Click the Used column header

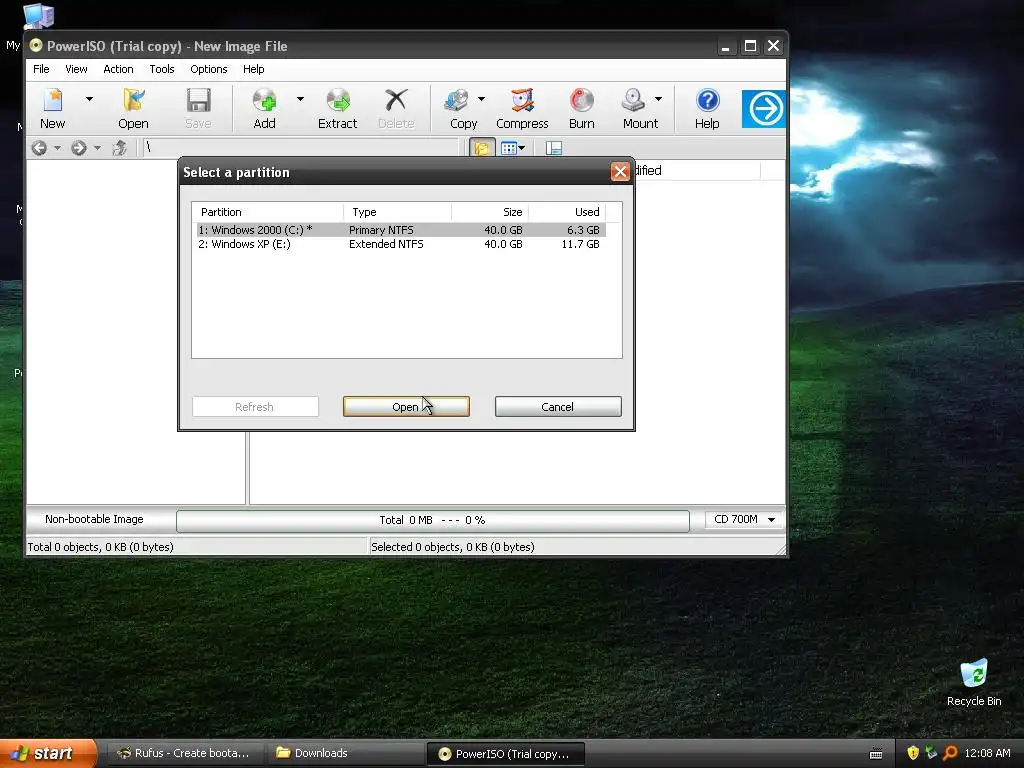coord(567,212)
